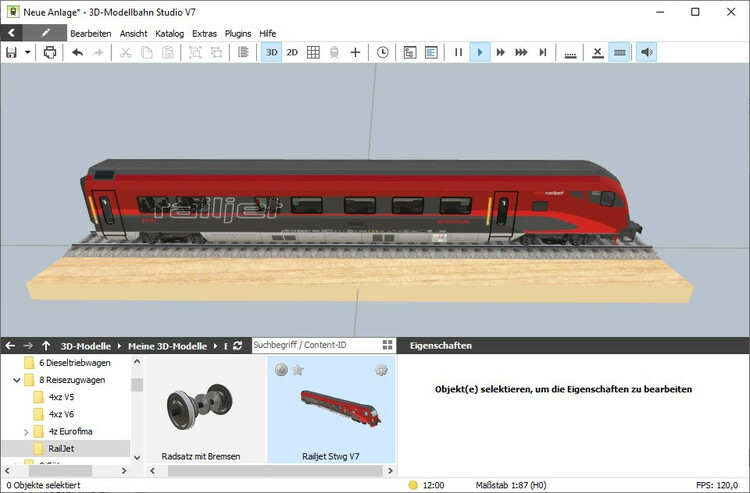Click the Copy icon
This screenshot has width=750, height=493.
click(147, 52)
